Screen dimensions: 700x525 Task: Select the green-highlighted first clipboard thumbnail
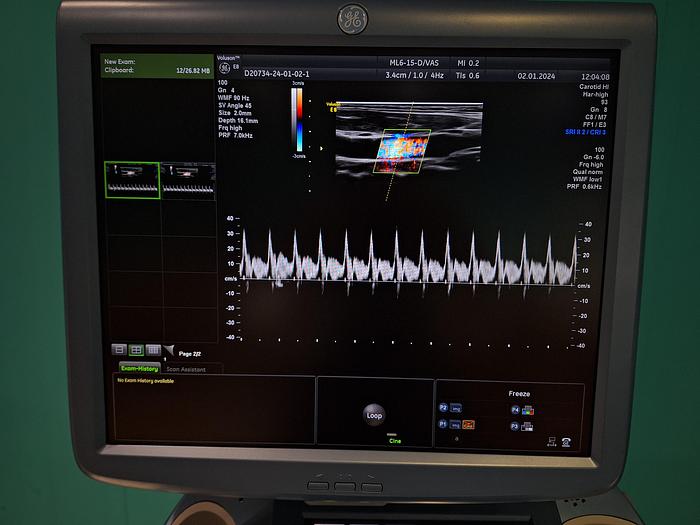click(132, 180)
